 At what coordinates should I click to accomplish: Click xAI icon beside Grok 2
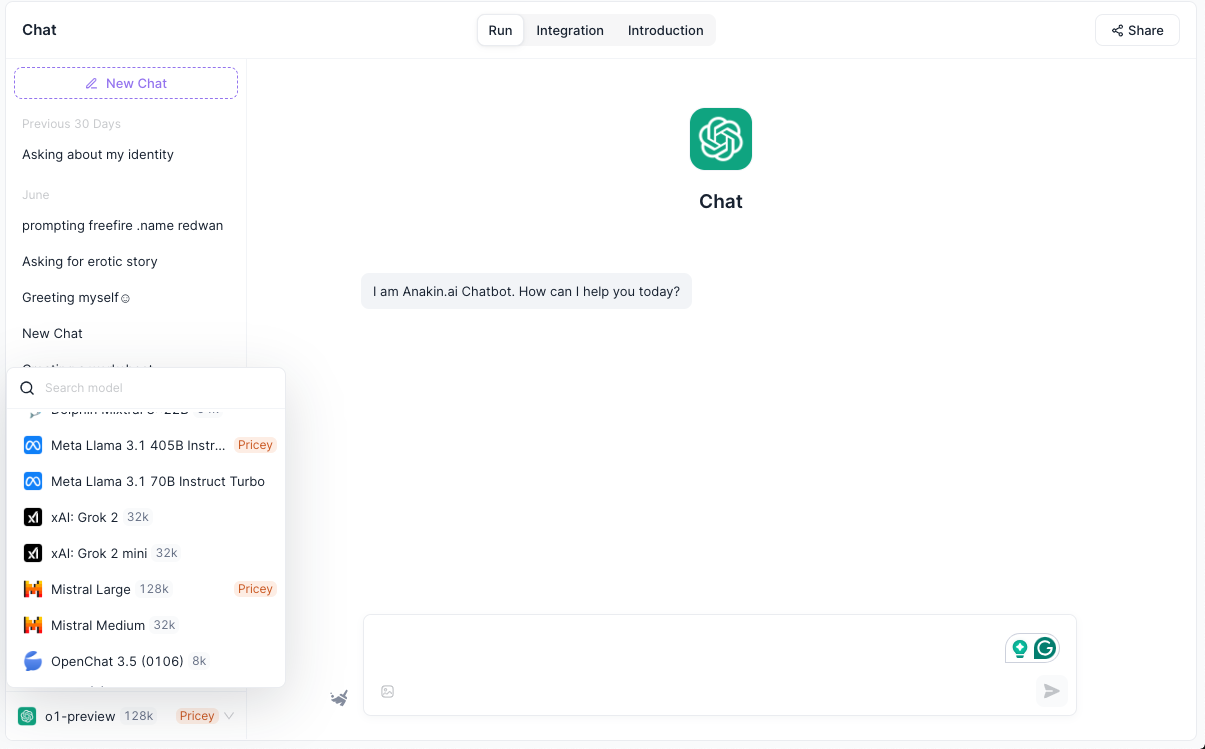pos(33,517)
